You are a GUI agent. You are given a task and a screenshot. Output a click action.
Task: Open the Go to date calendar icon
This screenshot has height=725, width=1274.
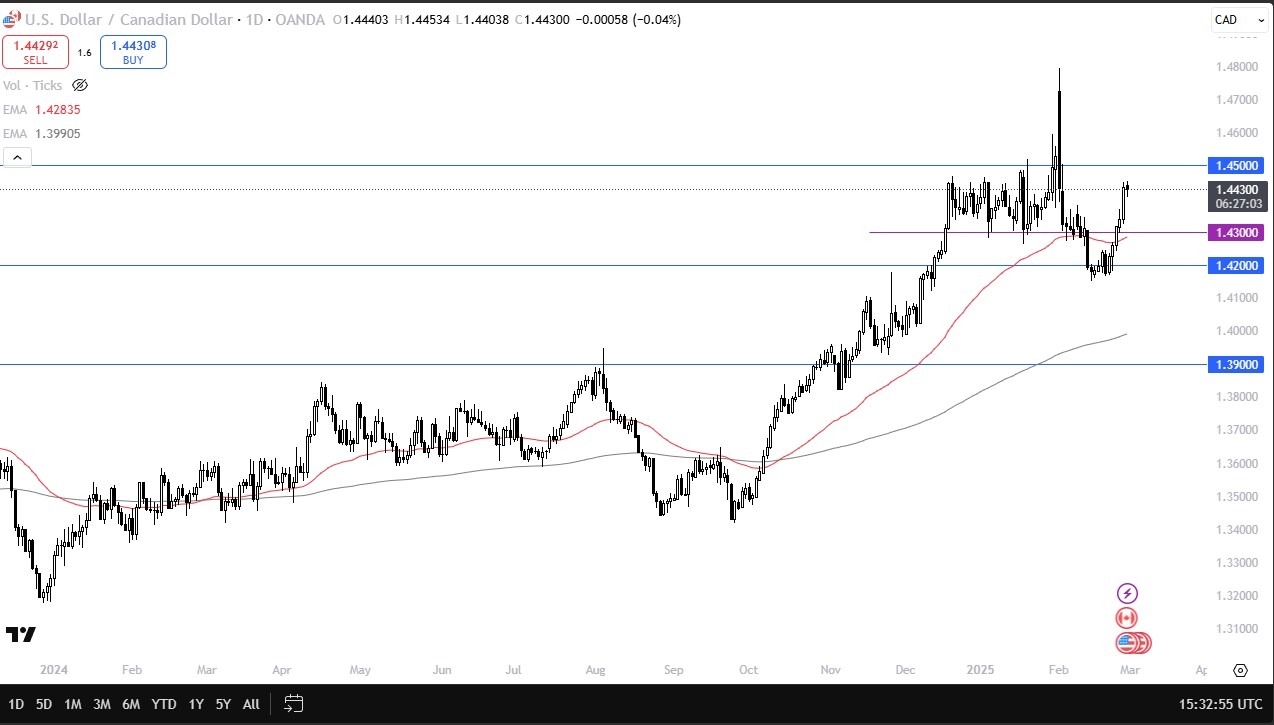(293, 704)
